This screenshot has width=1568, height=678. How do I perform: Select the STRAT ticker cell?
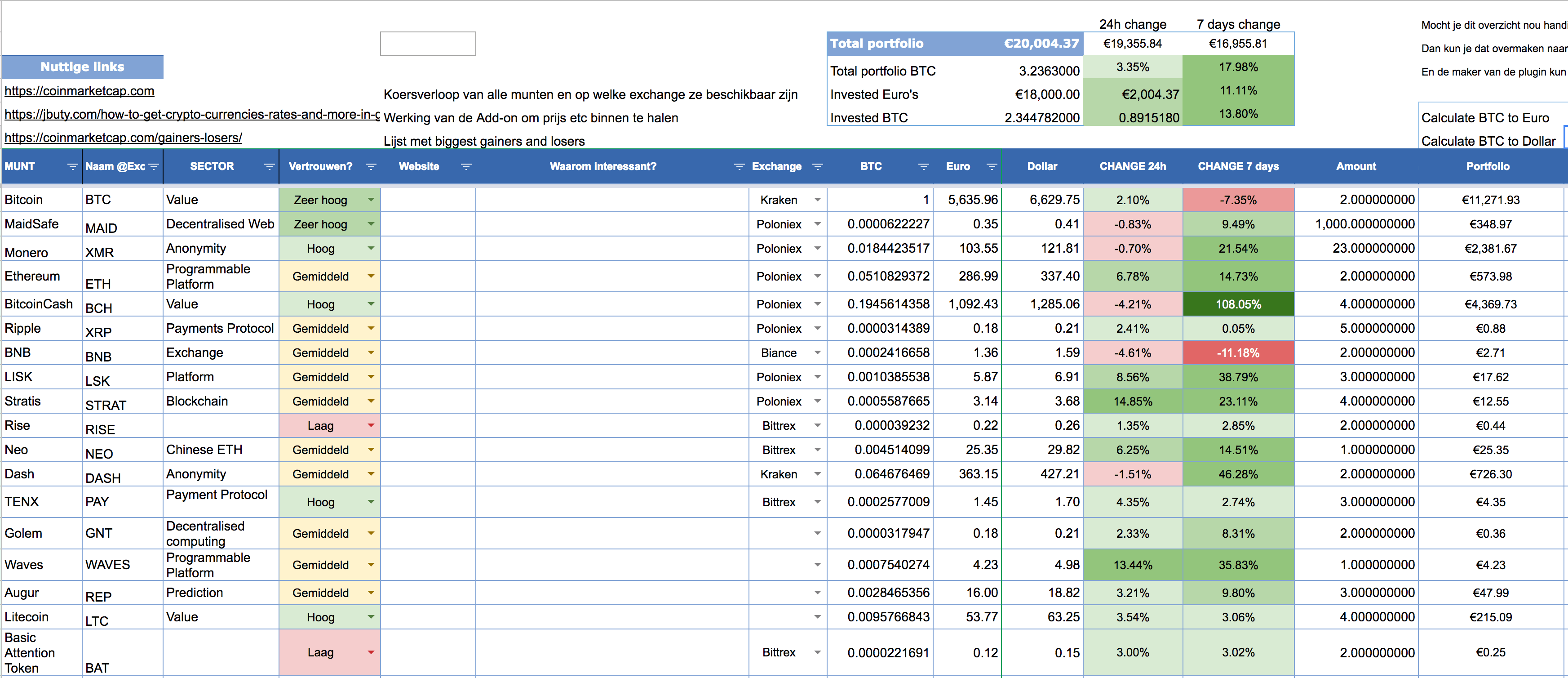[x=122, y=401]
